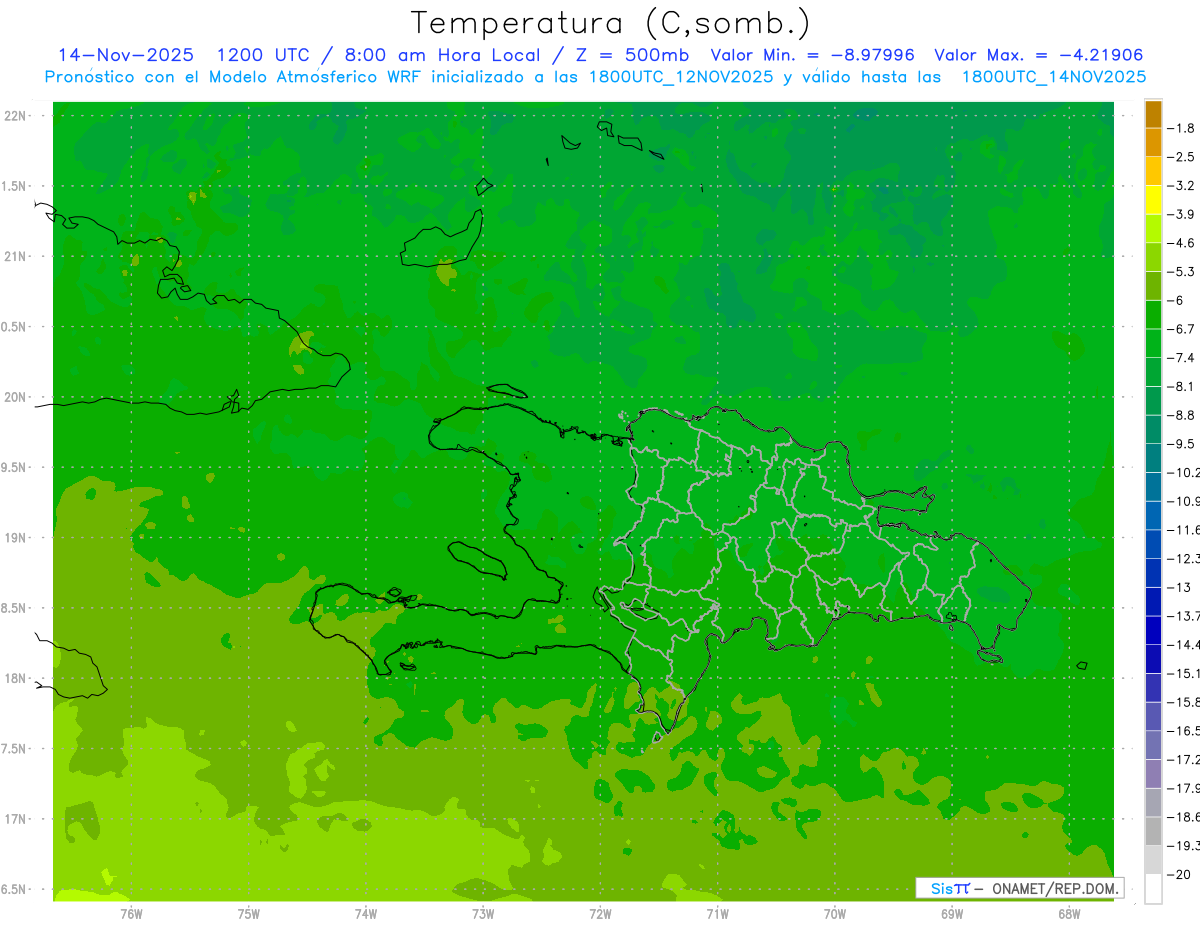Pick dark blue legend swatch between -13.7 and -14.4
1200x927 pixels.
click(1153, 630)
